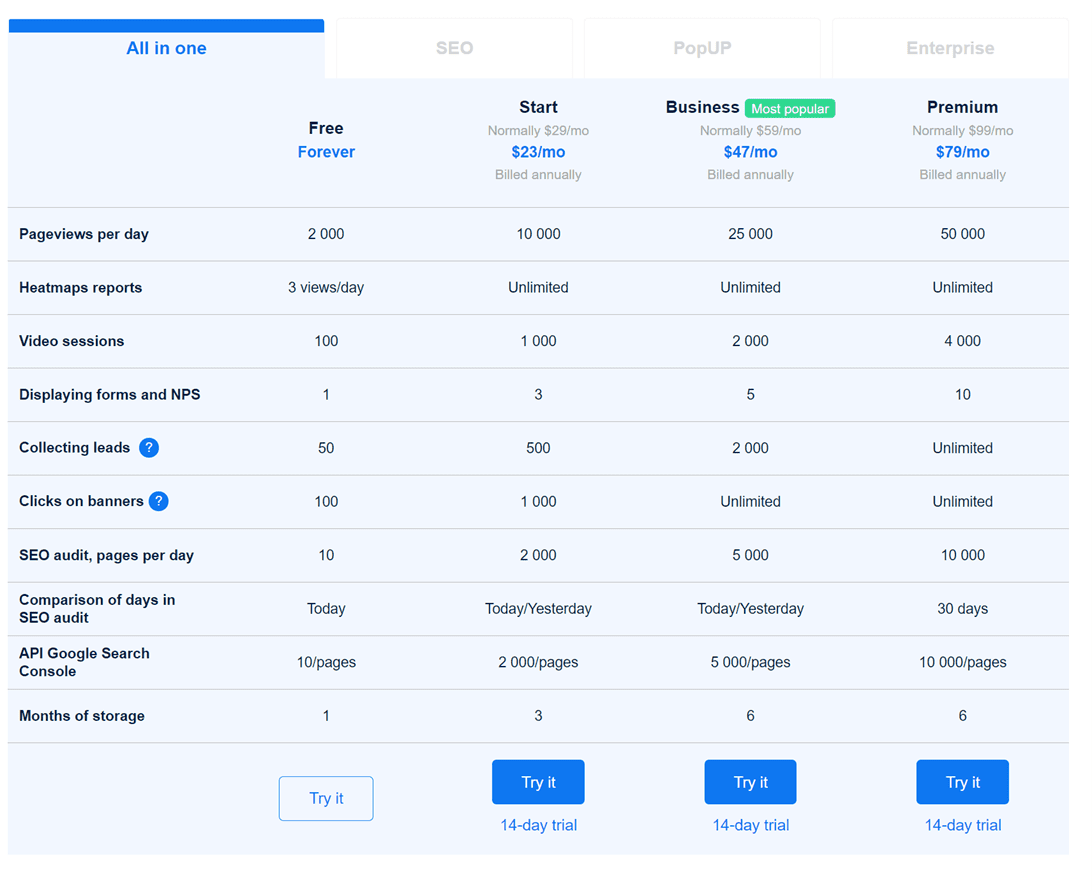Click the Most popular badge
Viewport: 1092px width, 891px height.
point(790,107)
